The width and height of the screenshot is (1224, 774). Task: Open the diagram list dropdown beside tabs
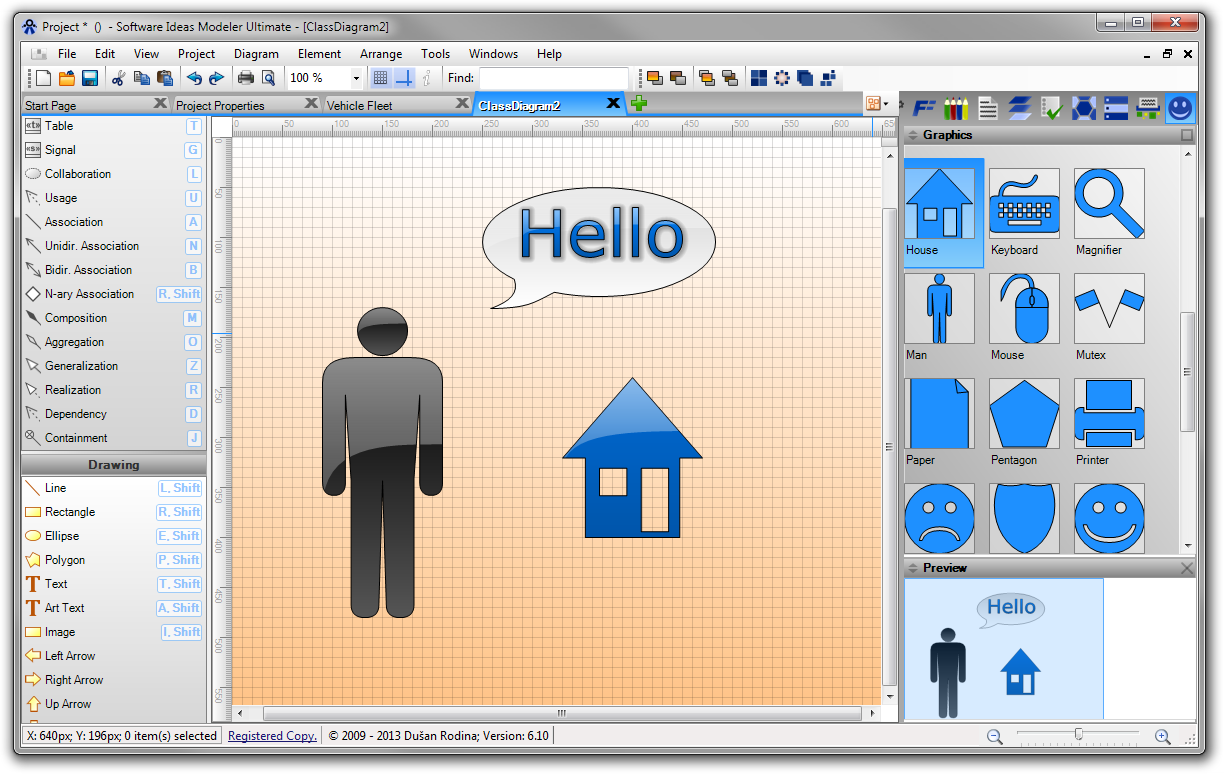coord(877,104)
